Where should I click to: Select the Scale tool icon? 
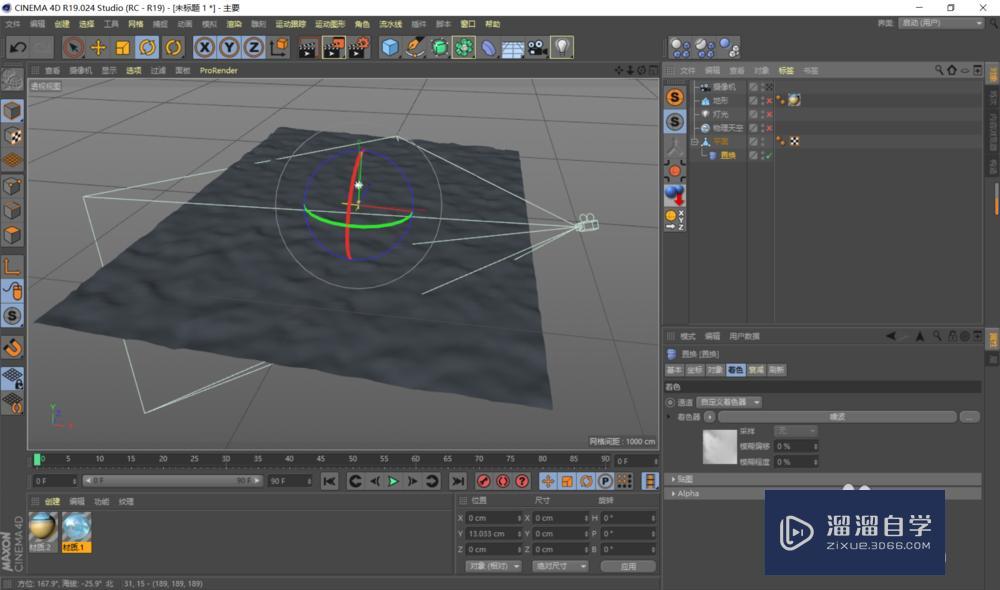(x=122, y=47)
